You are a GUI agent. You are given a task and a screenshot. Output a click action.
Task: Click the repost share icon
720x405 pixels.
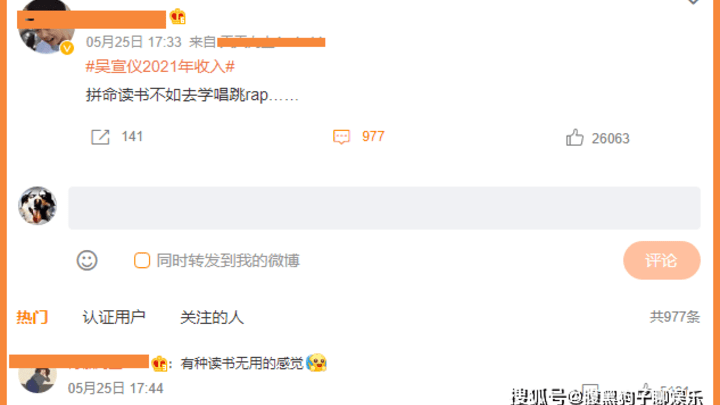[100, 137]
